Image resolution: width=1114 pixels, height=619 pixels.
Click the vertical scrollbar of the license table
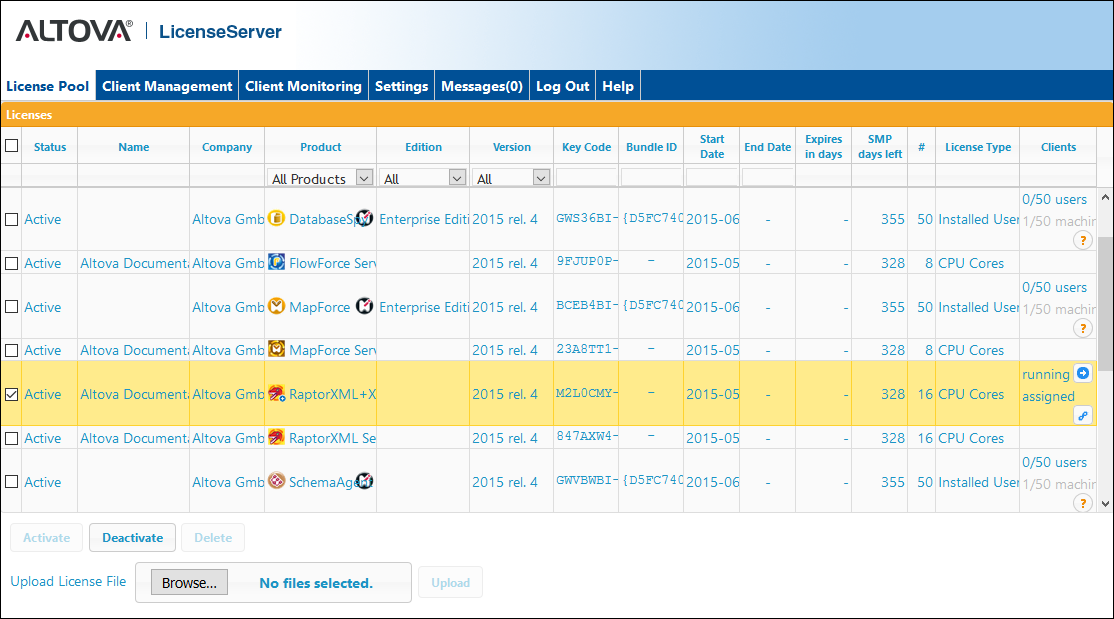click(x=1104, y=300)
